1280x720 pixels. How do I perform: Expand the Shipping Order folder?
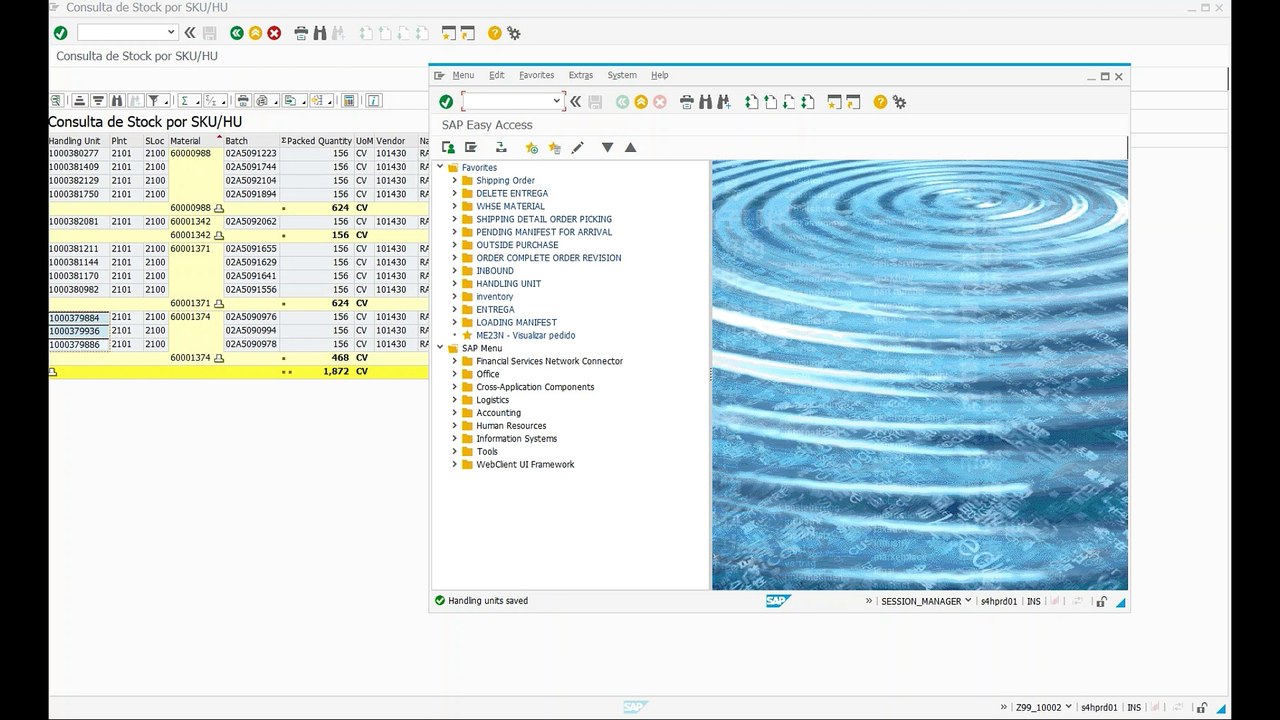454,181
